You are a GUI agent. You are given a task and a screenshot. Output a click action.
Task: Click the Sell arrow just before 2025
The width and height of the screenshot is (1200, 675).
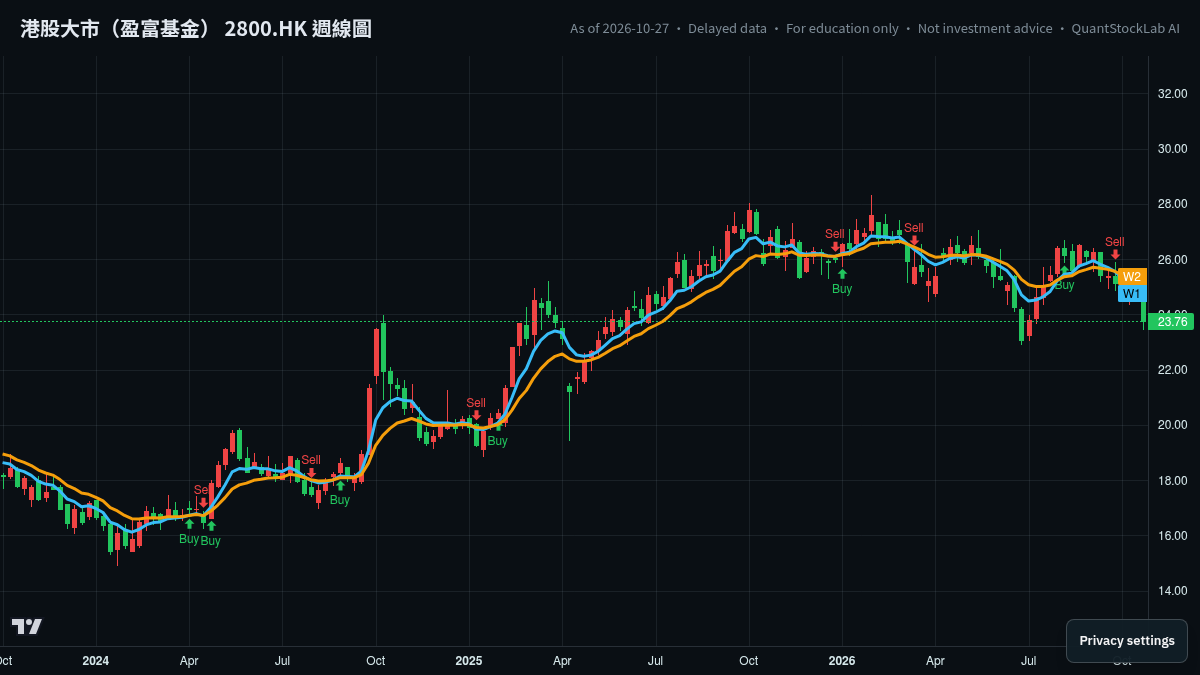476,415
